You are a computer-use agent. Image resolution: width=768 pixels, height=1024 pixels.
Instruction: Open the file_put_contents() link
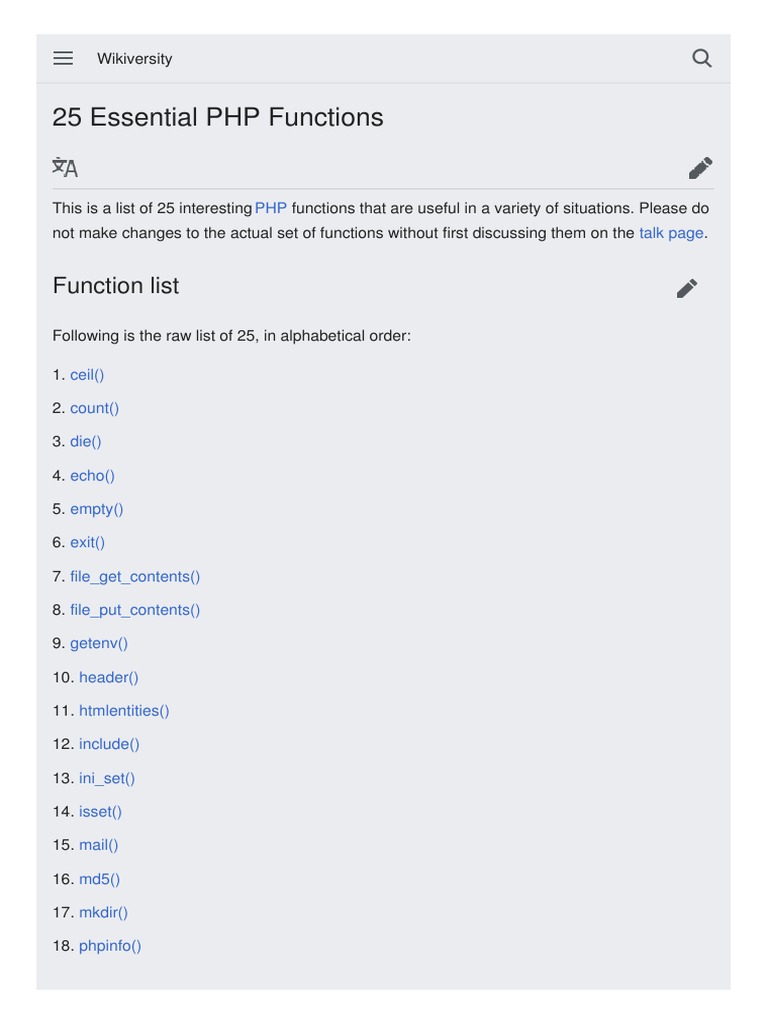[x=135, y=610]
